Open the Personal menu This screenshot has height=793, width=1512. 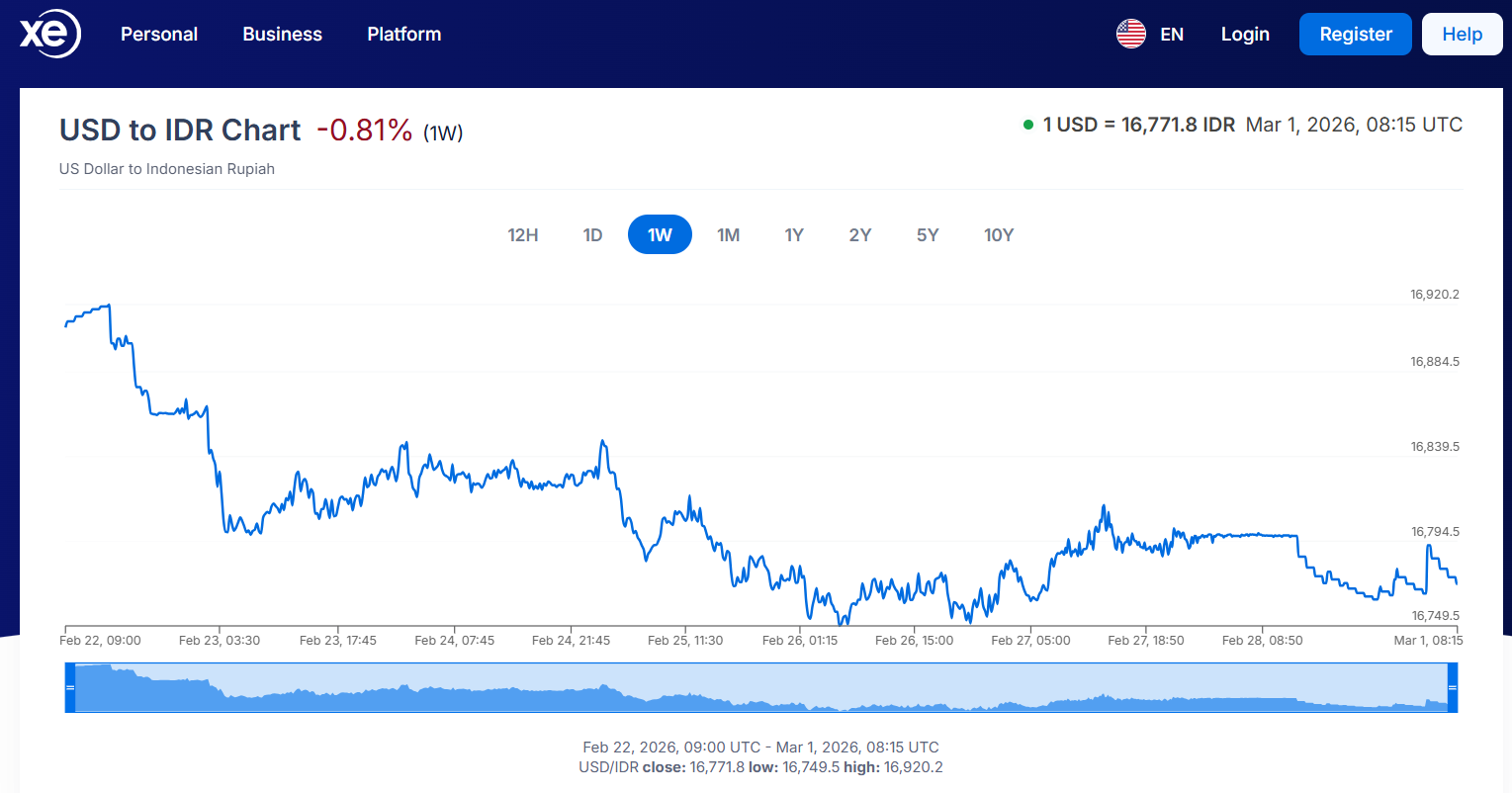coord(159,35)
